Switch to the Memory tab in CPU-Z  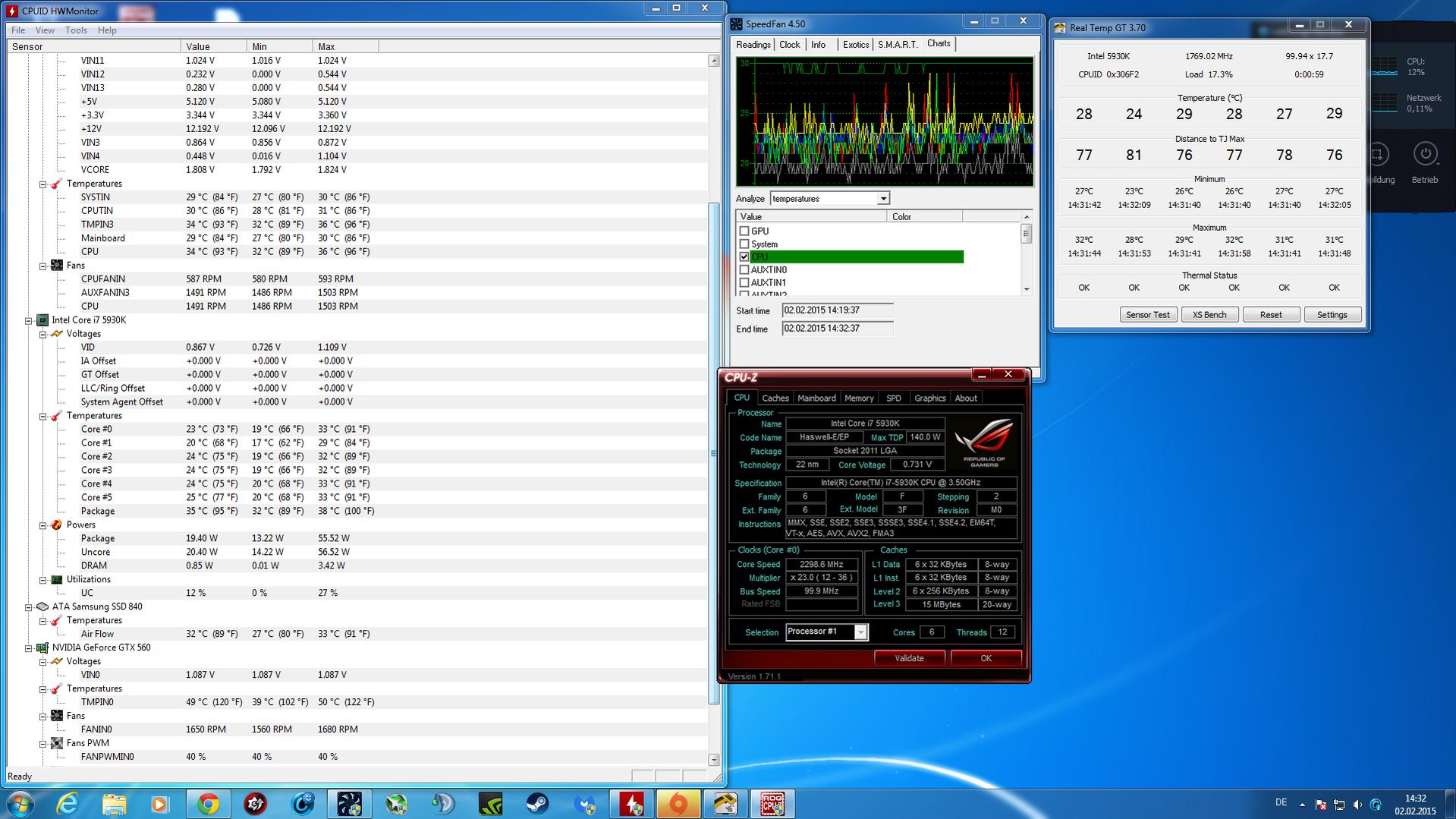click(859, 398)
